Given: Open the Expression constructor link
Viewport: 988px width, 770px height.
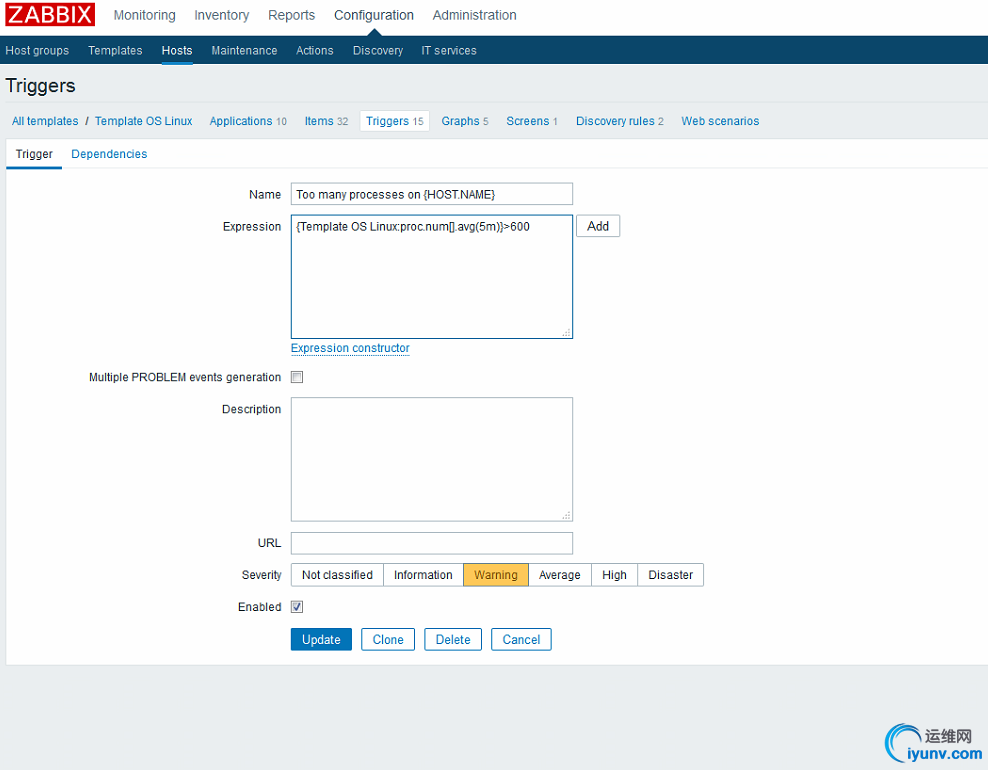Looking at the screenshot, I should pos(350,348).
